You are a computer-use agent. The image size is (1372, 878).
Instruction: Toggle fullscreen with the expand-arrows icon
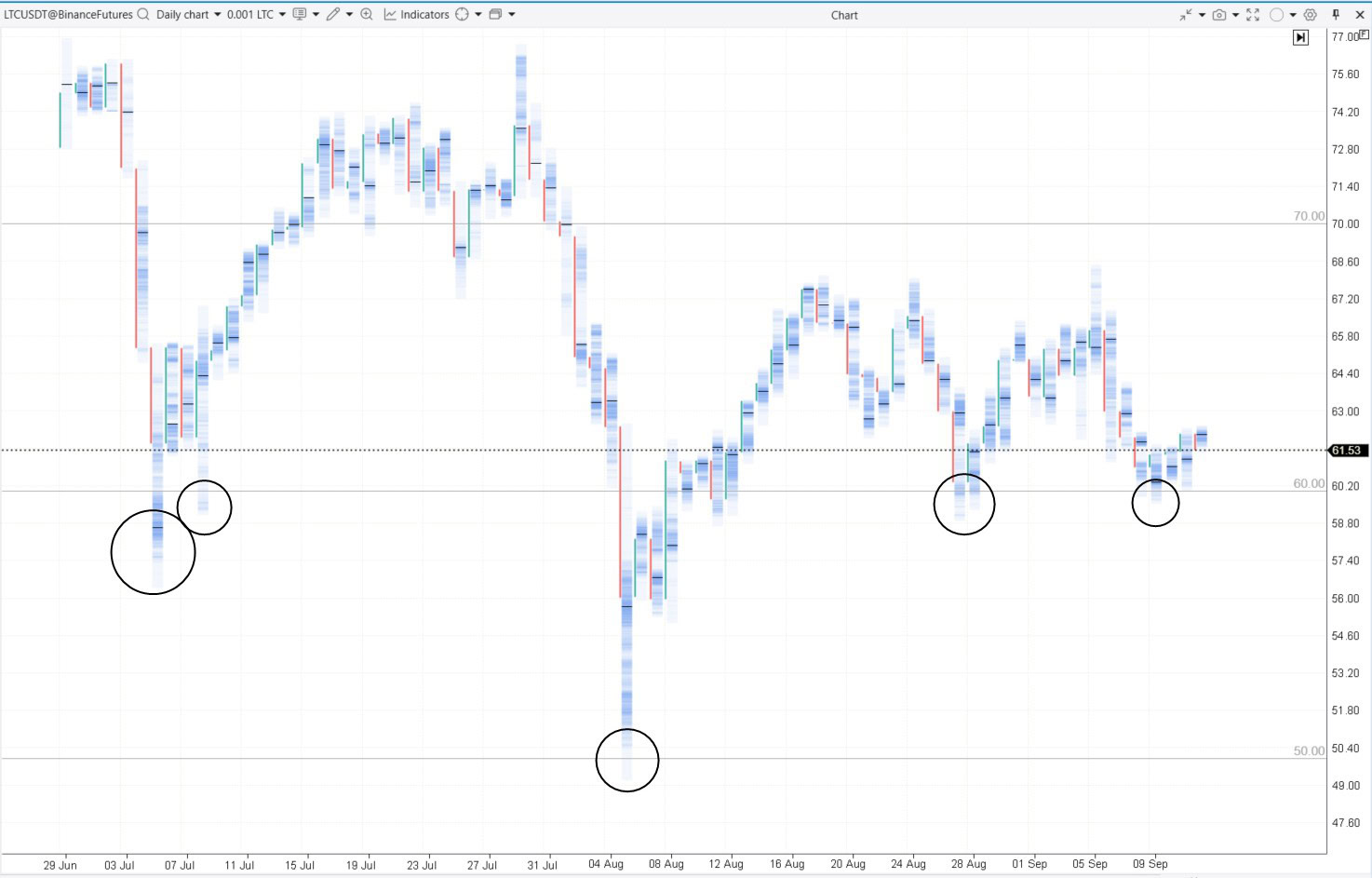pos(1253,15)
